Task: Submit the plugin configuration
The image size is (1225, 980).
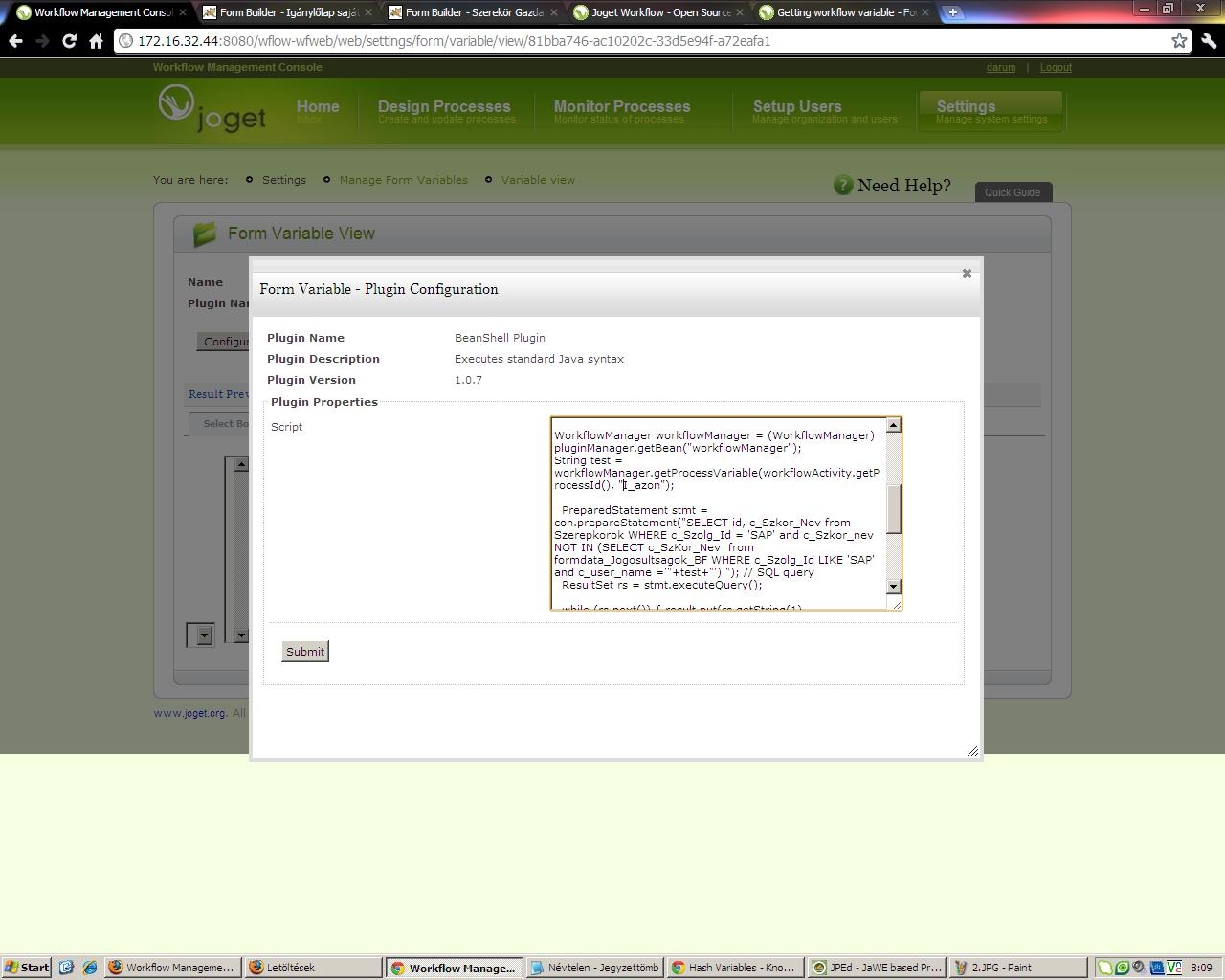Action: point(305,652)
